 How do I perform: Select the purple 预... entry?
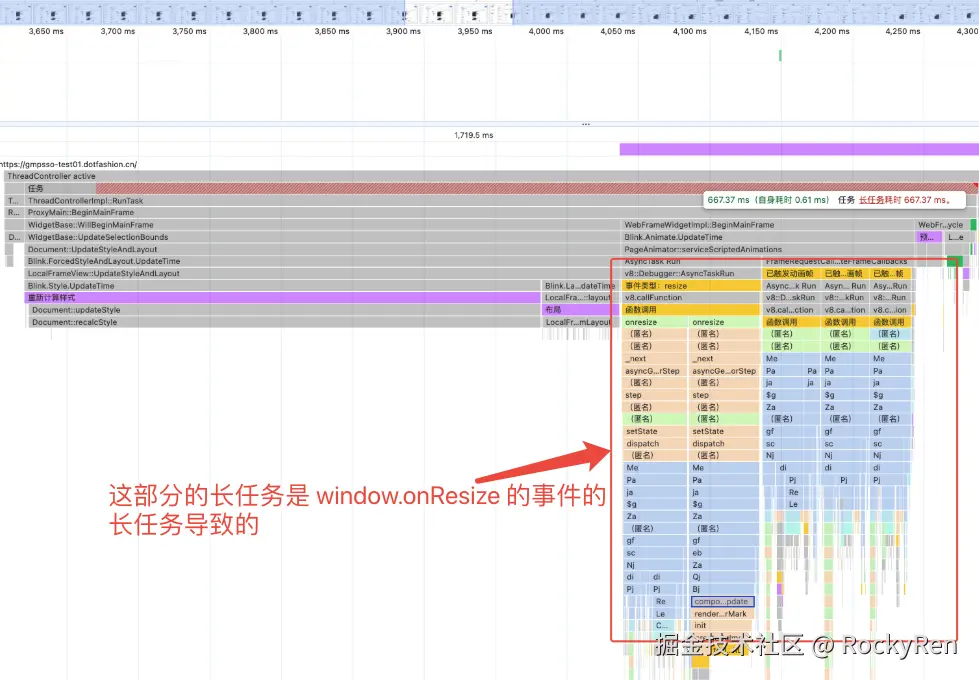pos(928,237)
